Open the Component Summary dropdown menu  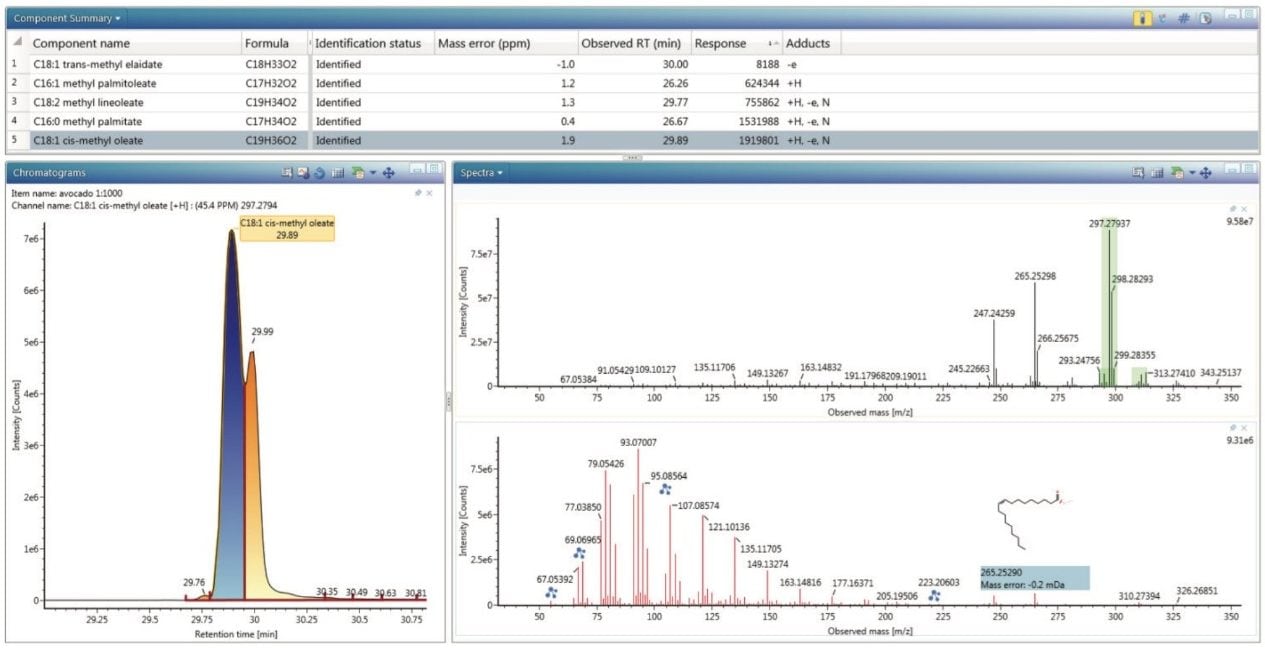click(68, 18)
